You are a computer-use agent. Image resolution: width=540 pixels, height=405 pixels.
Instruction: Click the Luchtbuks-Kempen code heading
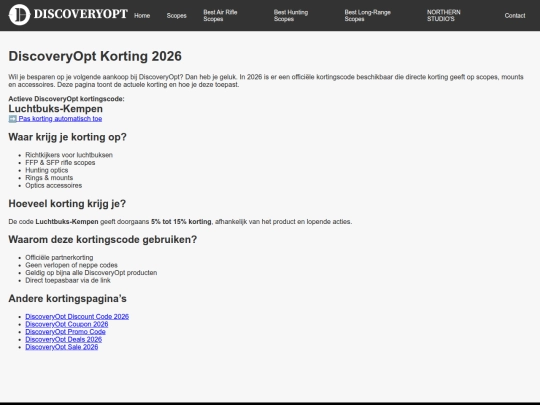pyautogui.click(x=55, y=108)
